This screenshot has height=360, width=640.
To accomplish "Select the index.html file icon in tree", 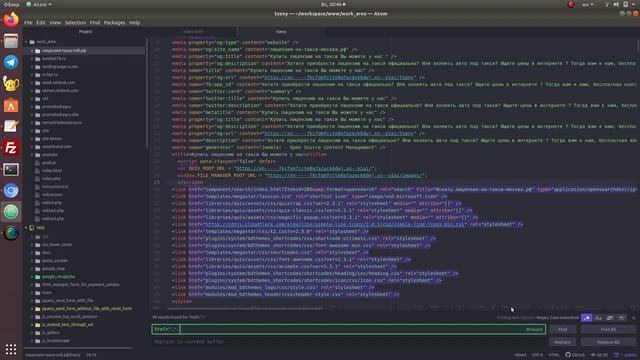I will click(38, 171).
